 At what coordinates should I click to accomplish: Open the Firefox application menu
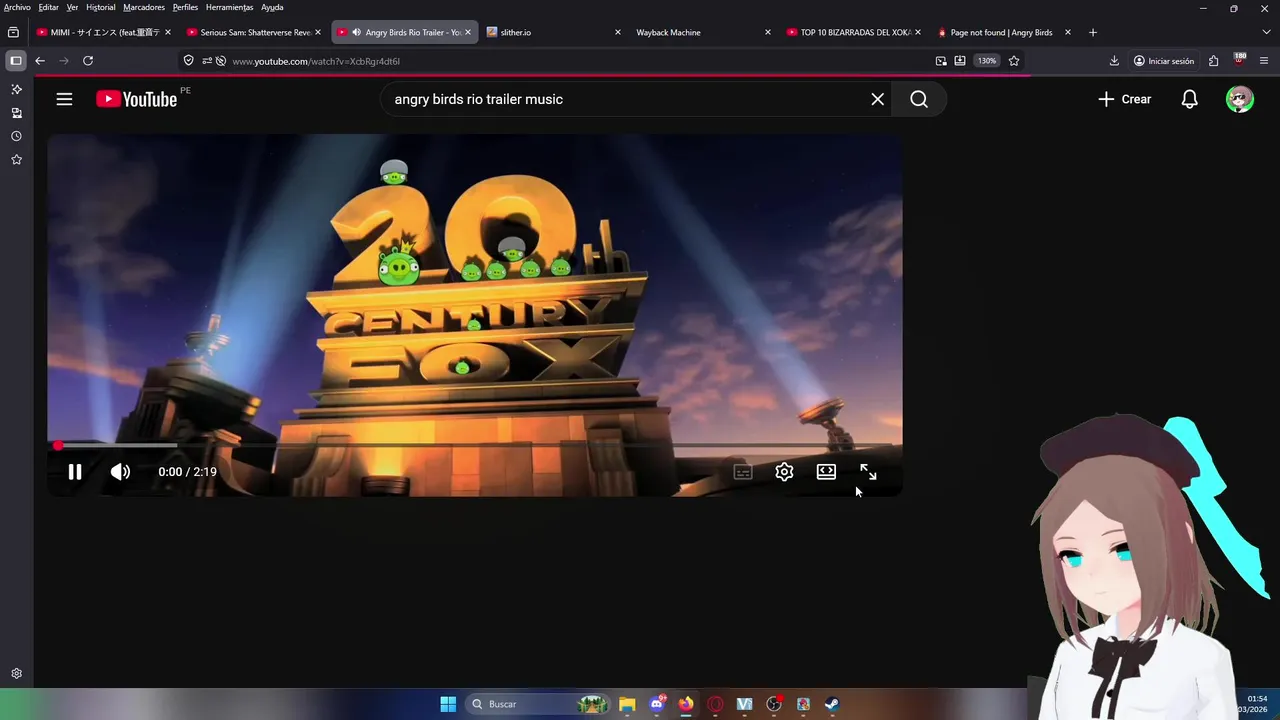click(x=1264, y=61)
